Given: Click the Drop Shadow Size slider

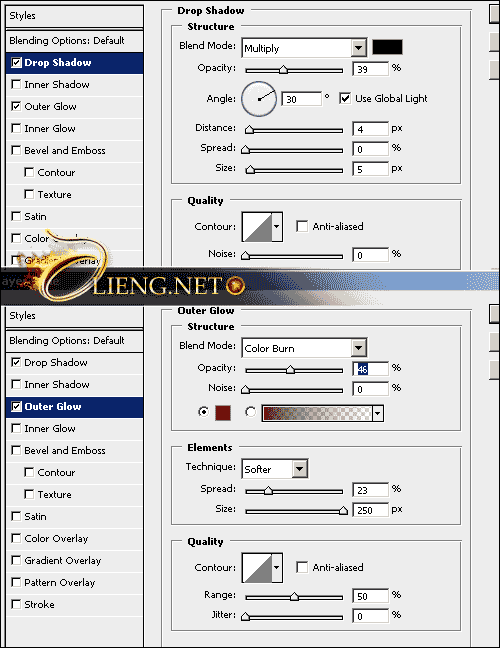Looking at the screenshot, I should (294, 170).
